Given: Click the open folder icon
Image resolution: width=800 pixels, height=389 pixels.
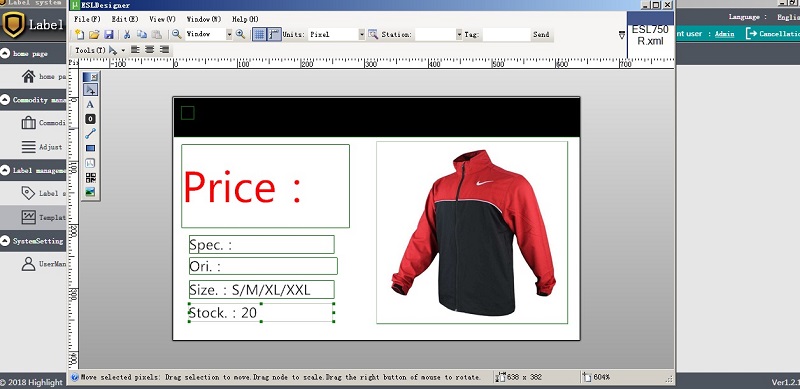Looking at the screenshot, I should [94, 35].
